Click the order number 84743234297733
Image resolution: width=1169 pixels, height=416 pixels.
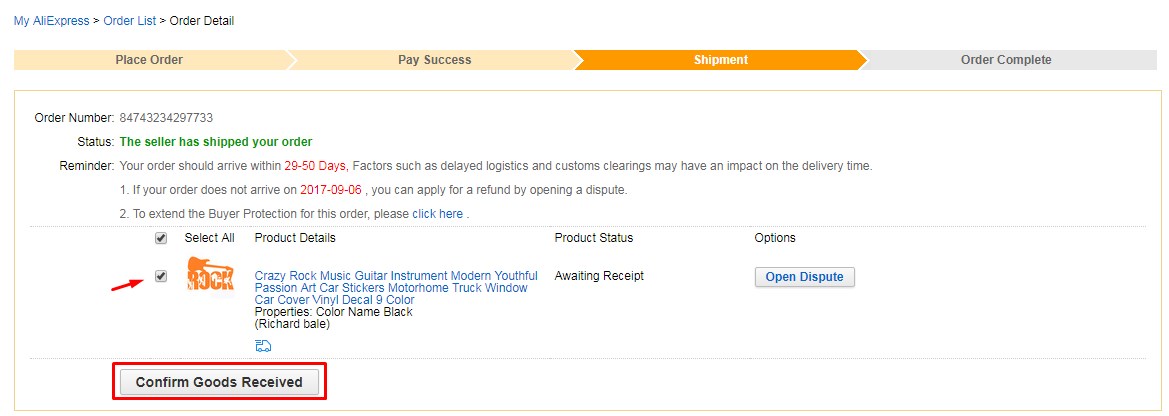pos(166,118)
